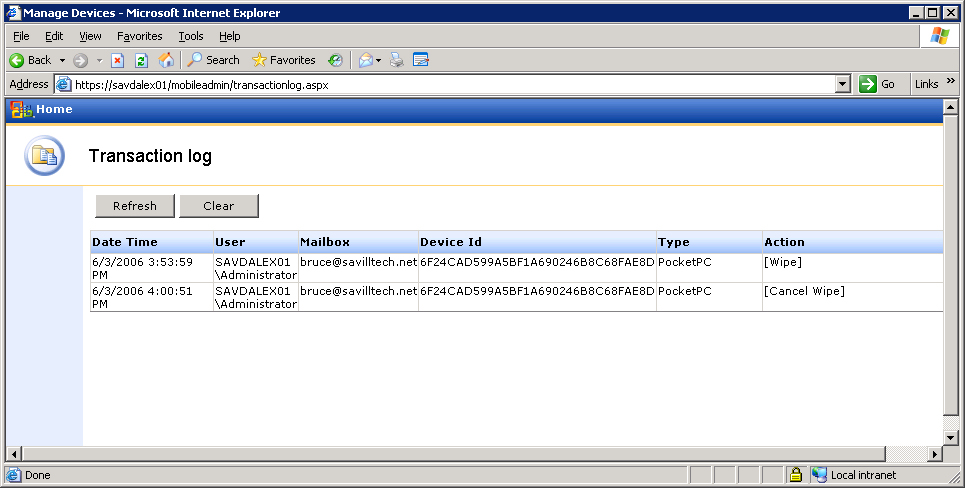Reload page with toolbar refresh icon
Image resolution: width=965 pixels, height=488 pixels.
[141, 60]
